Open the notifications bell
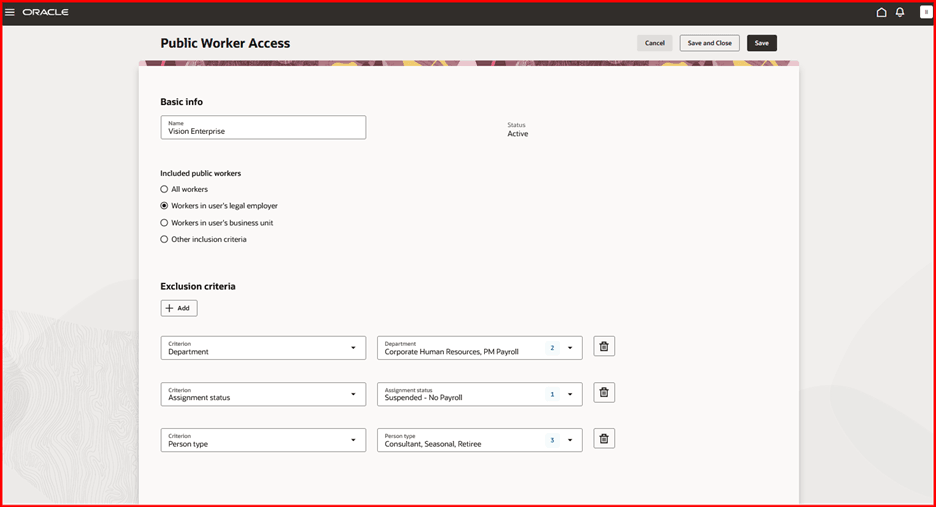 pos(900,12)
